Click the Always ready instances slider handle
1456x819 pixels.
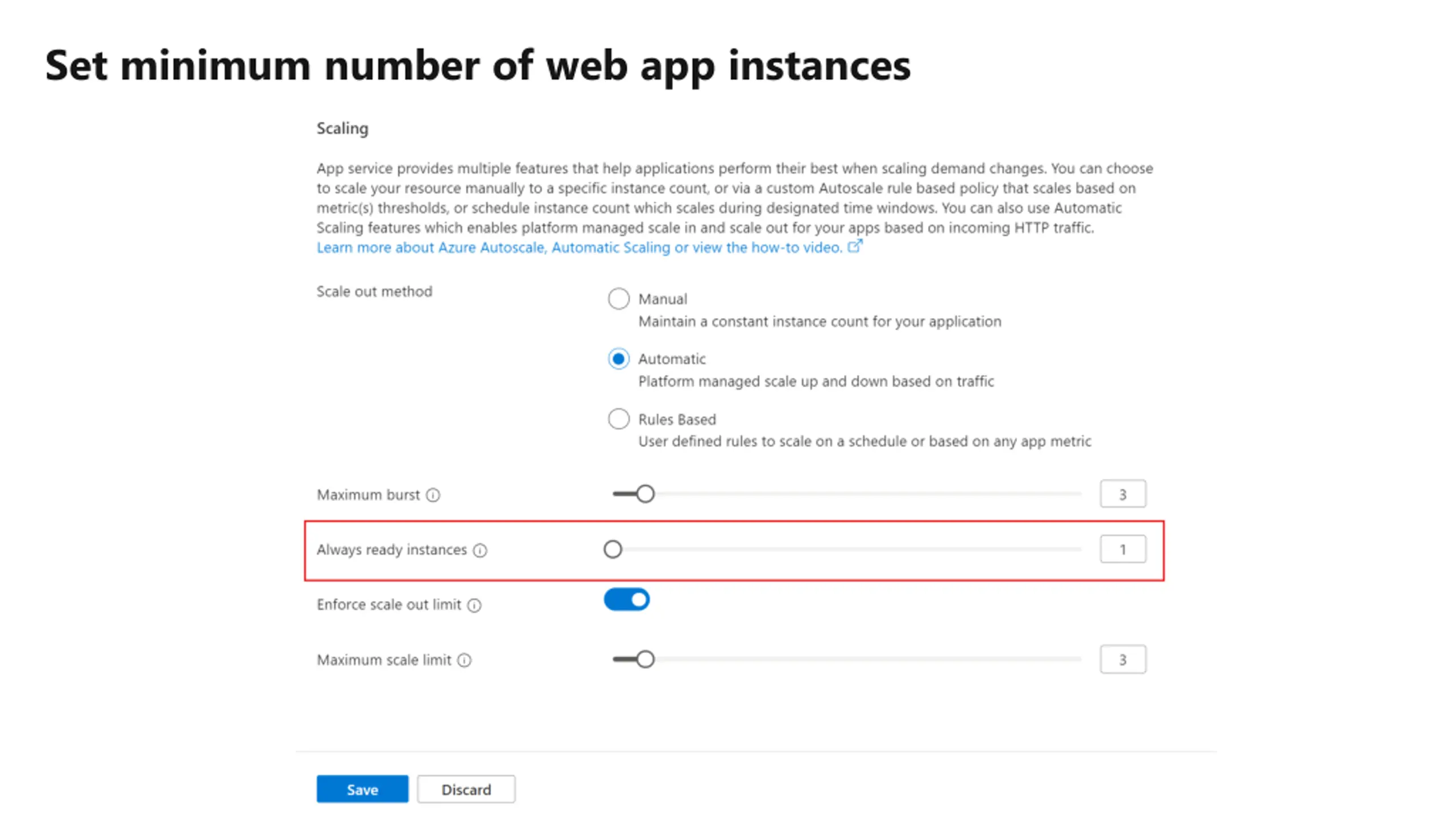pos(613,549)
